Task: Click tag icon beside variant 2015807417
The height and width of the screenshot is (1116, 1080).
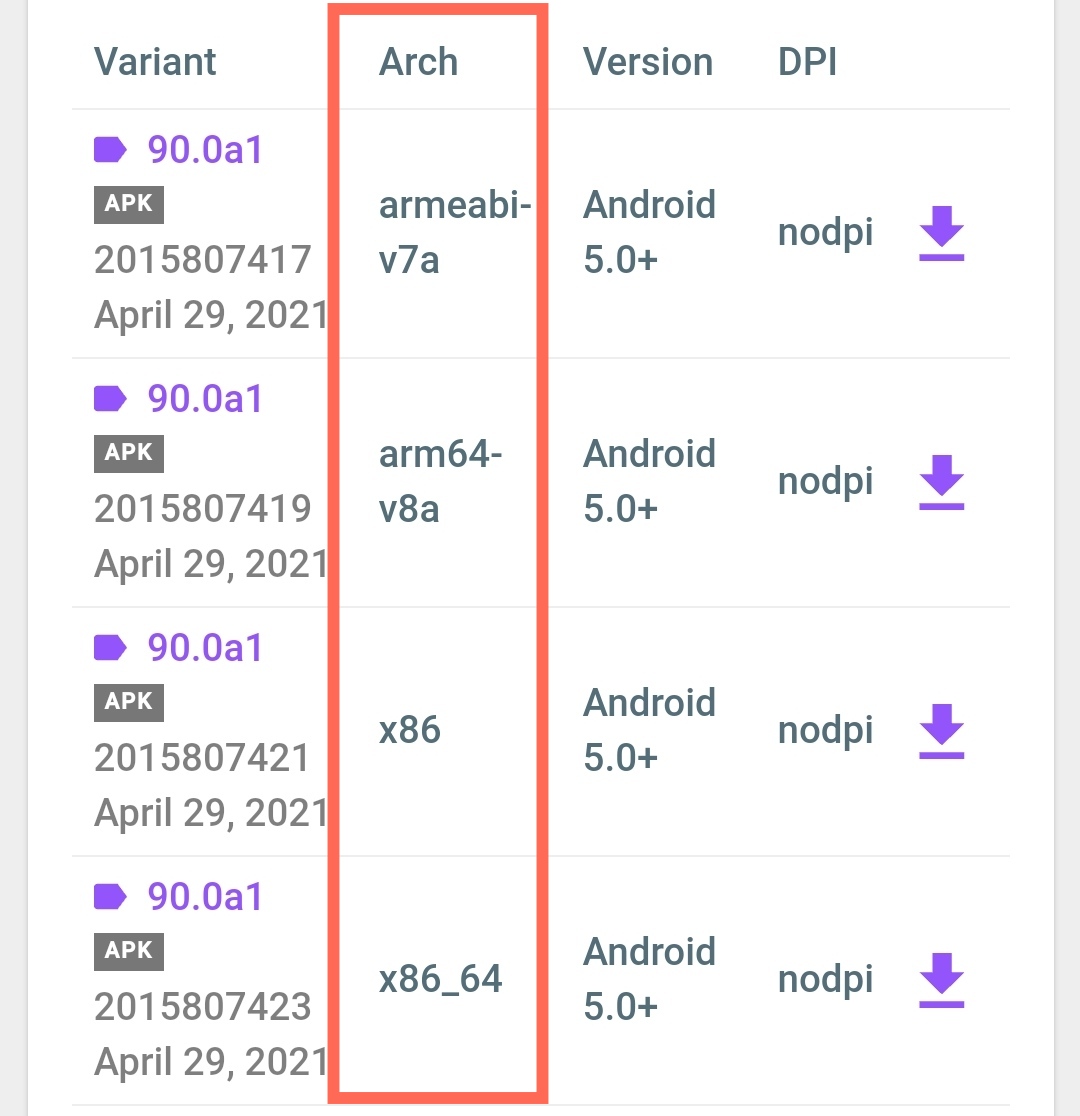Action: [110, 150]
